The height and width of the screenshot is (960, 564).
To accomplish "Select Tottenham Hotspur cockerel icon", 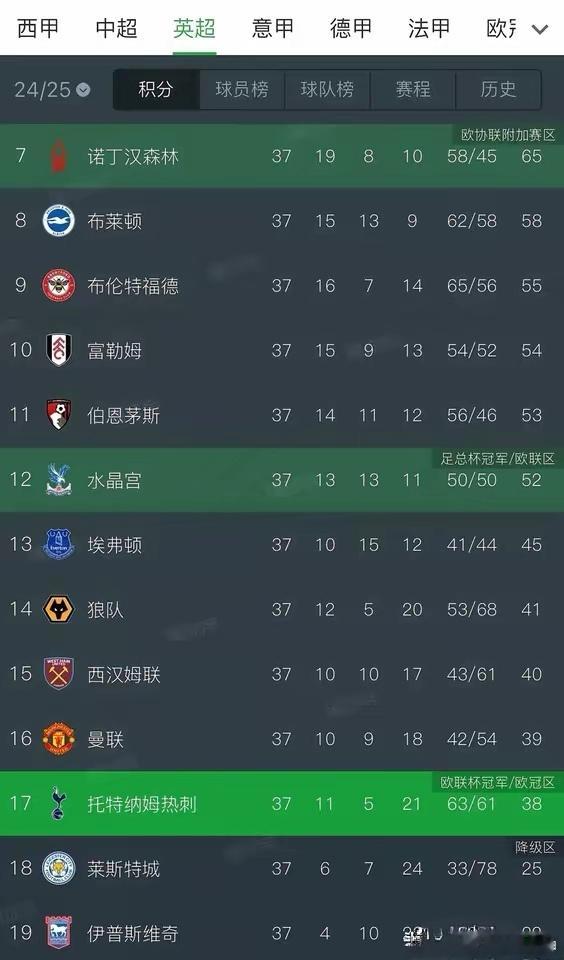I will [58, 803].
